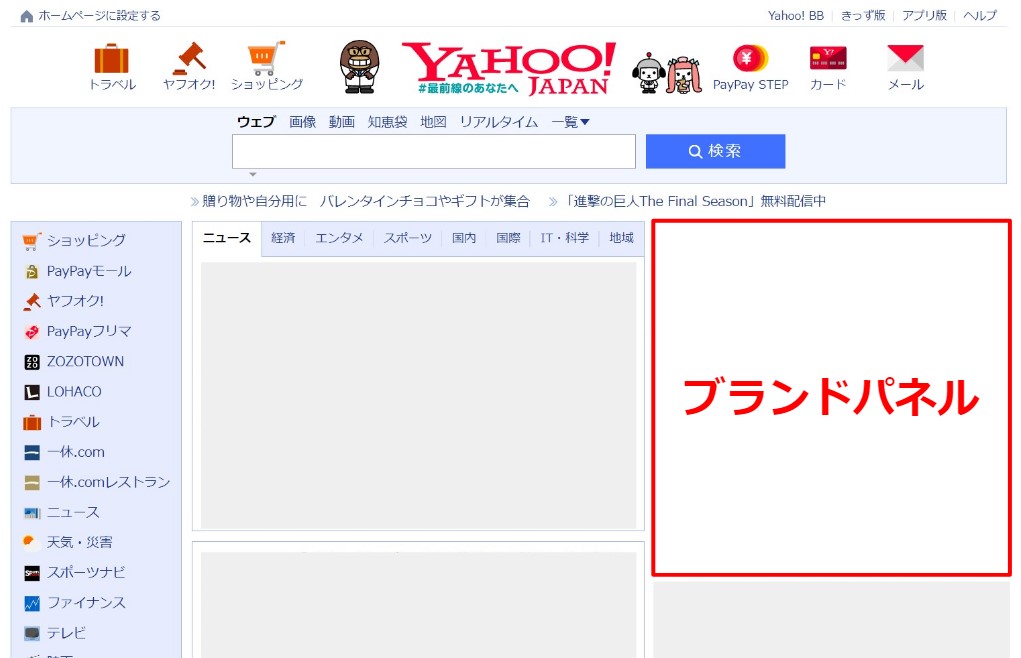Click the Yahoo! JAPAN logo

[x=509, y=68]
